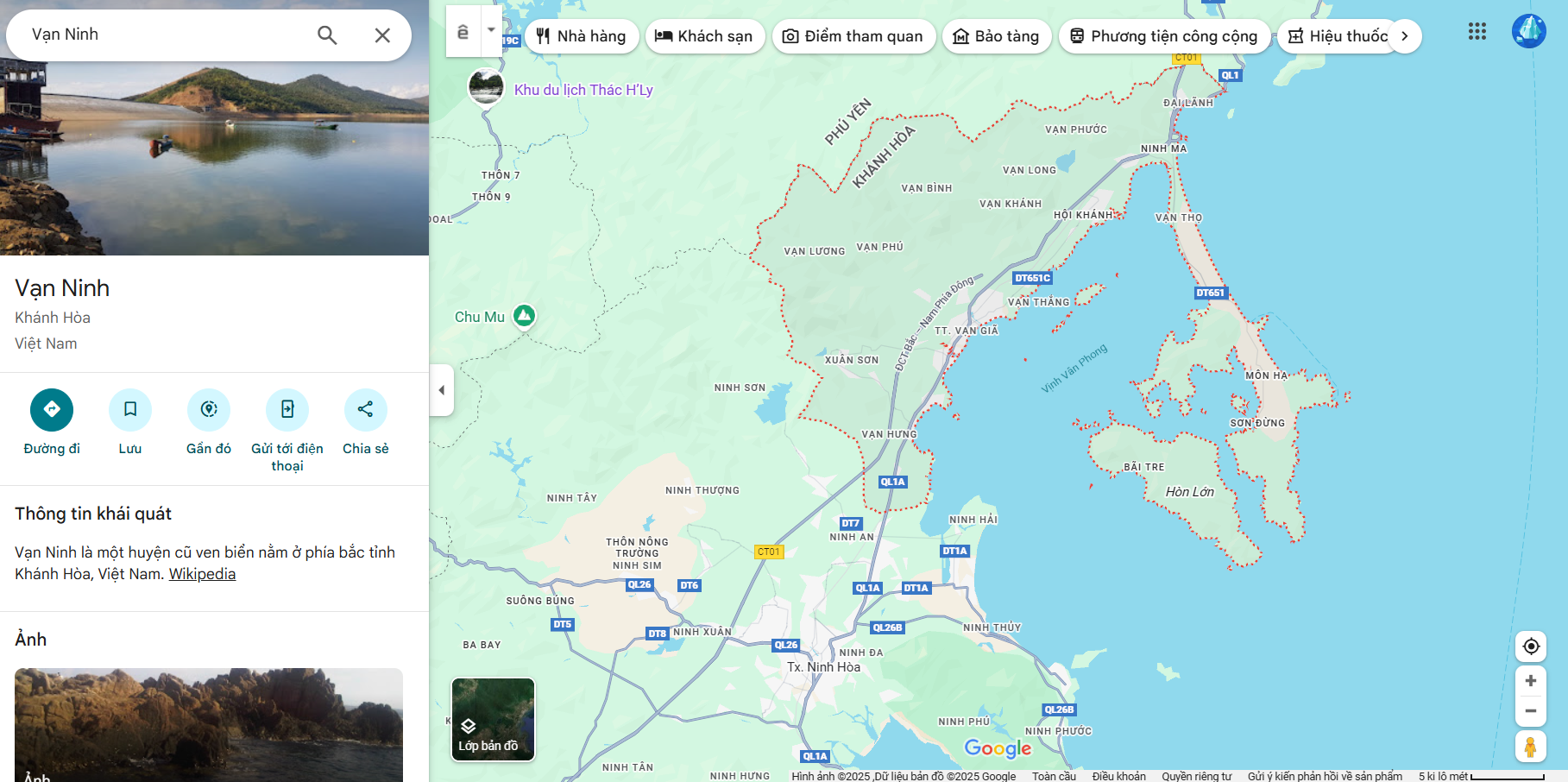Viewport: 1568px width, 782px height.
Task: Open Gần đó nearby search
Action: pos(209,409)
